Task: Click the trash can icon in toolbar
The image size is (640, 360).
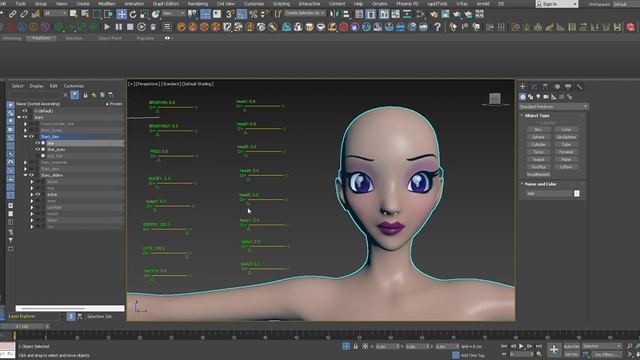Action: click(153, 27)
